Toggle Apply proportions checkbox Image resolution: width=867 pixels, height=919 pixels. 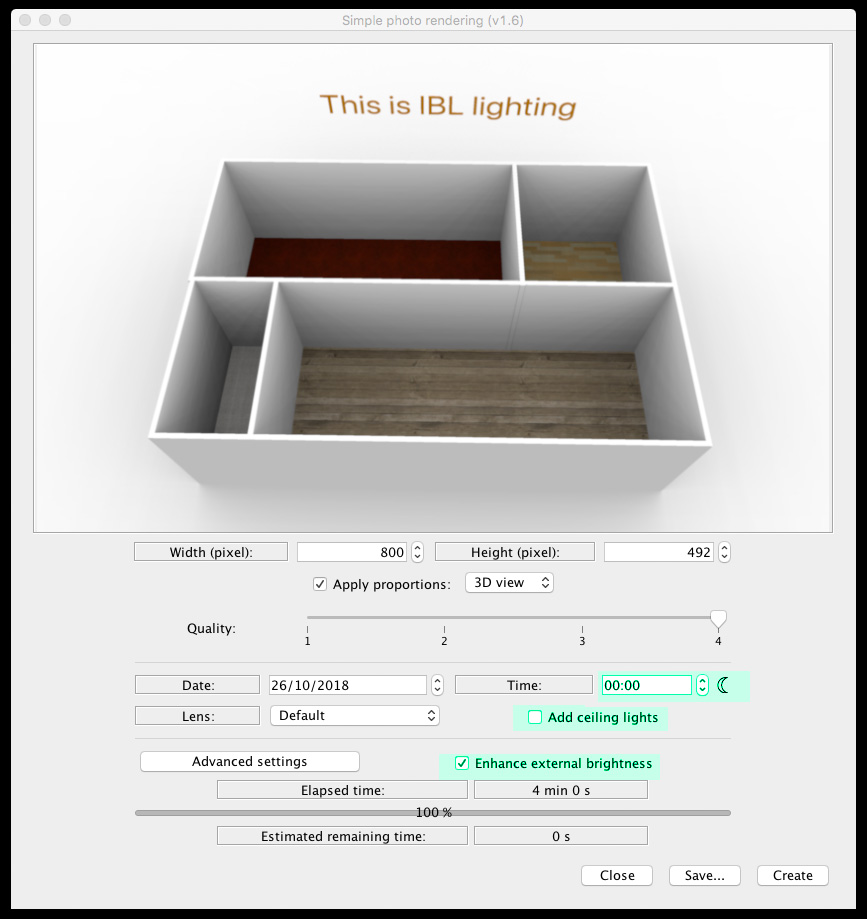tap(319, 584)
